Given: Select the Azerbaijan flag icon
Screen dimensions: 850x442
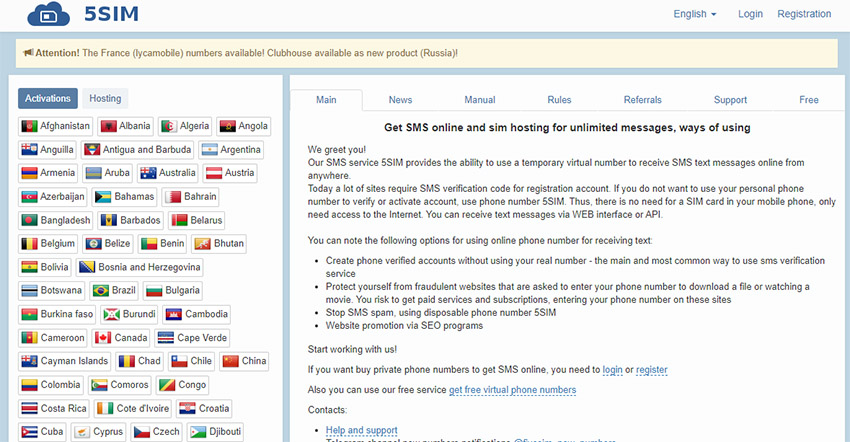Looking at the screenshot, I should pyautogui.click(x=29, y=197).
